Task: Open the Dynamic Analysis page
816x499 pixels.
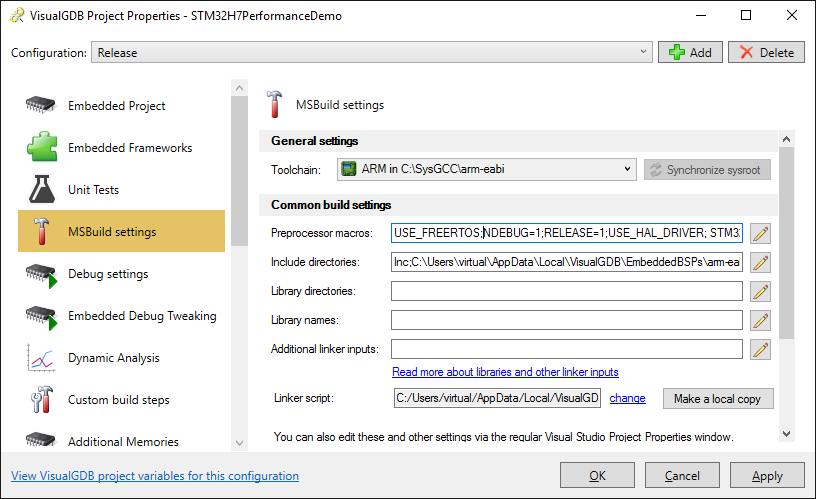Action: pos(121,357)
